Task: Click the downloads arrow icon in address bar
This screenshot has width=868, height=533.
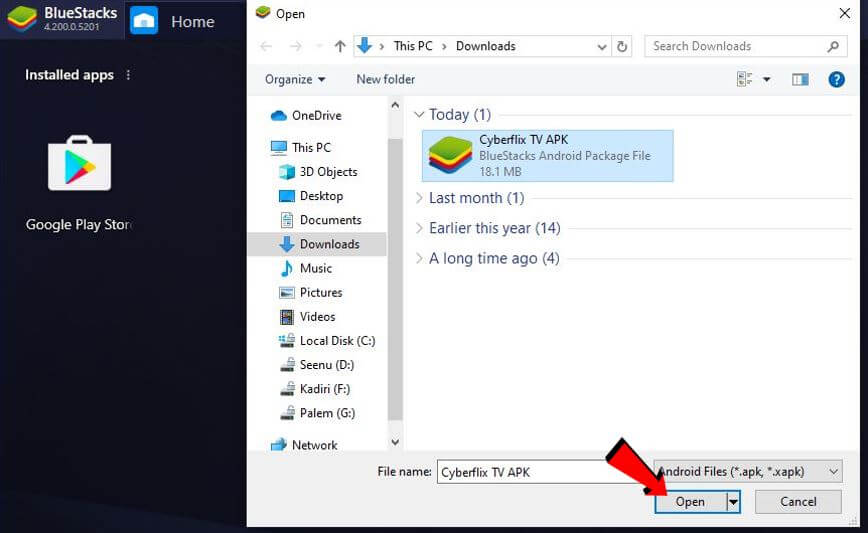Action: click(x=364, y=46)
